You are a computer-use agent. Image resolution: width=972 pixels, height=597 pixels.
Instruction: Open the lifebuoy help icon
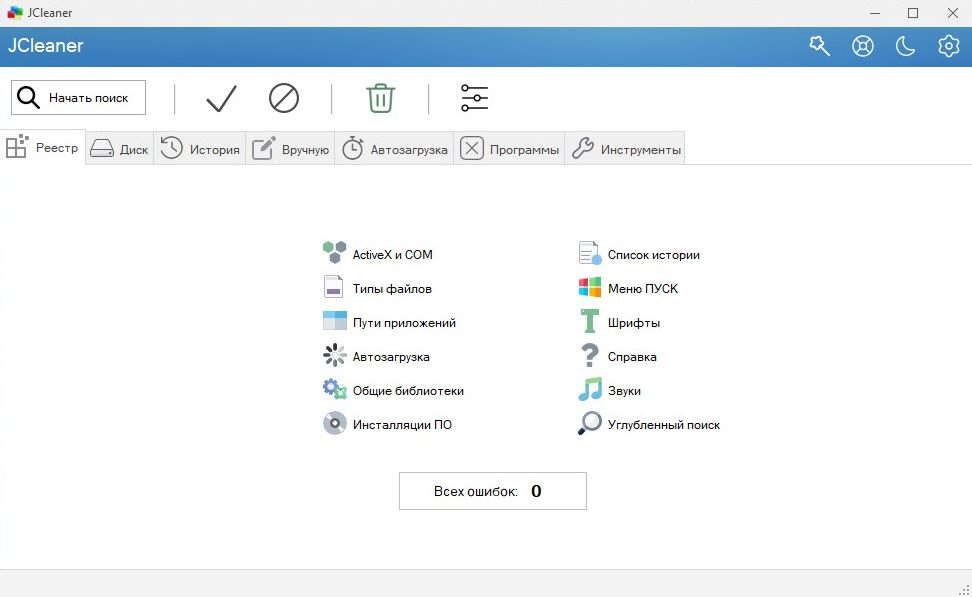[863, 46]
